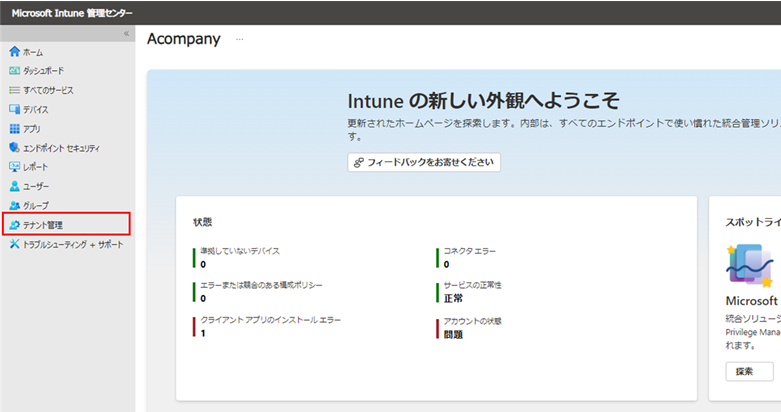This screenshot has height=412, width=781.
Task: Open テナント管理 menu label
Action: [43, 225]
